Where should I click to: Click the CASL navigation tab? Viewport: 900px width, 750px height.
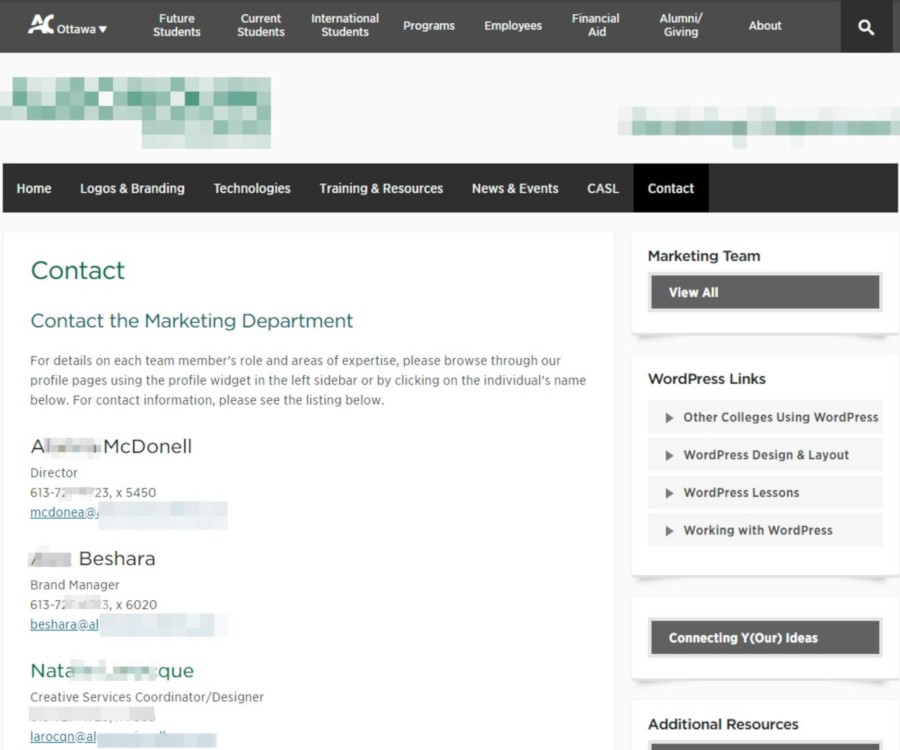[603, 188]
